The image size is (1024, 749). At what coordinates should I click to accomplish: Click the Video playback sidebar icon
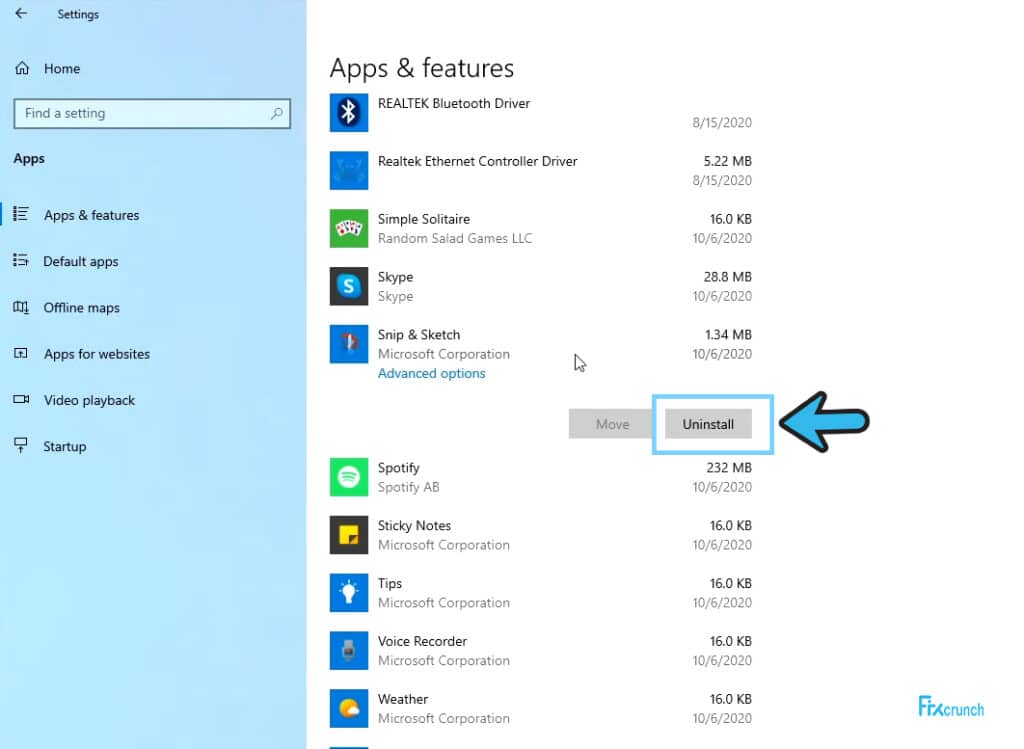coord(21,399)
